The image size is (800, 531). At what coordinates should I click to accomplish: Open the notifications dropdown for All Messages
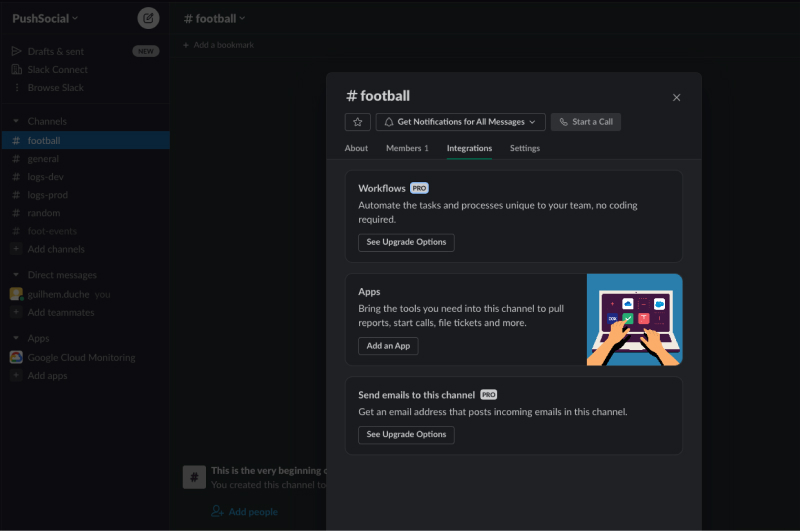(460, 122)
